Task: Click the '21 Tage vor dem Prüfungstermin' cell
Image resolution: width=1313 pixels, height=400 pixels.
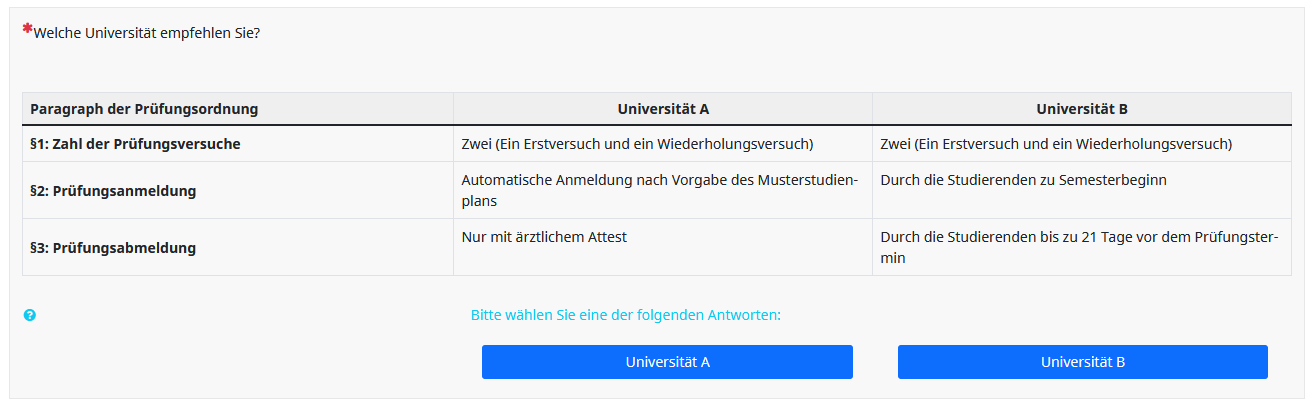Action: click(x=1078, y=247)
